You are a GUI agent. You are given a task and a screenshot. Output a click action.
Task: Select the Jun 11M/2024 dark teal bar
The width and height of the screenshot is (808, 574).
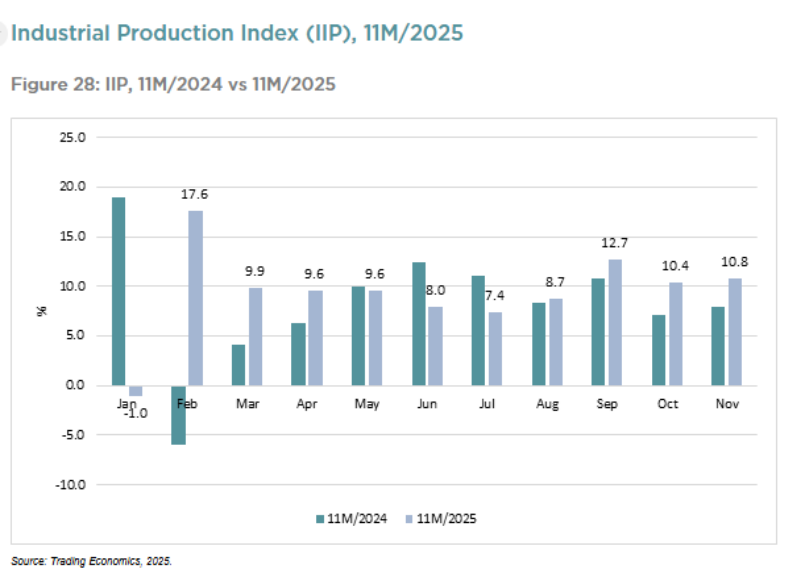[418, 323]
